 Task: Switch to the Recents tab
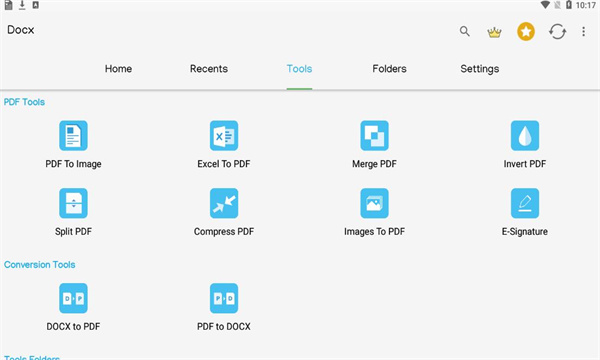(209, 69)
